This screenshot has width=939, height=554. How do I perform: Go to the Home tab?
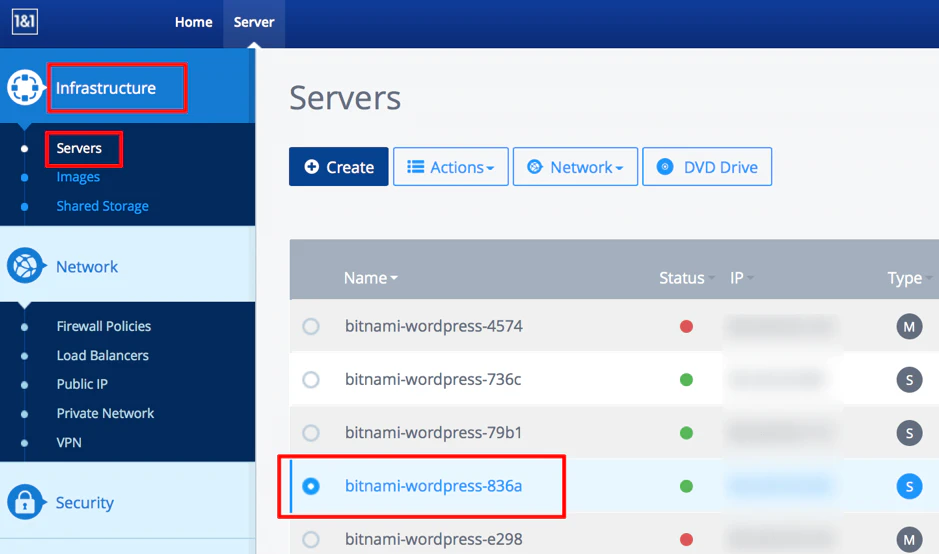[193, 22]
